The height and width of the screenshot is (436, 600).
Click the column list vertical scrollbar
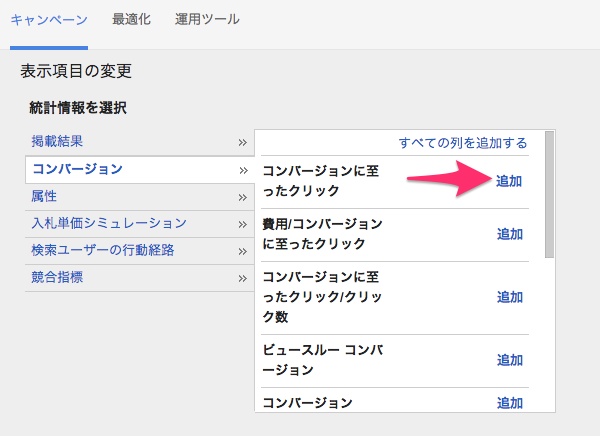pyautogui.click(x=549, y=194)
